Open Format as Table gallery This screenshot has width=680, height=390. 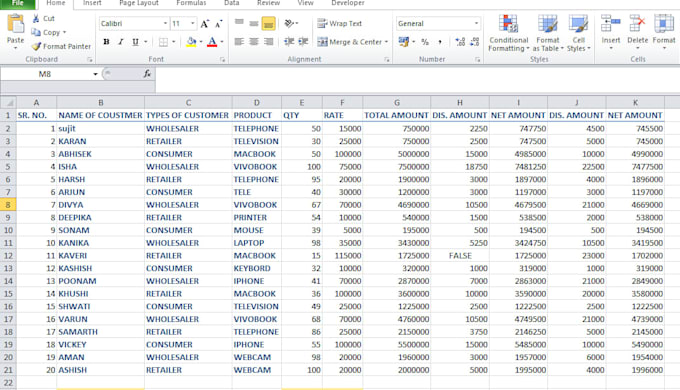(548, 33)
